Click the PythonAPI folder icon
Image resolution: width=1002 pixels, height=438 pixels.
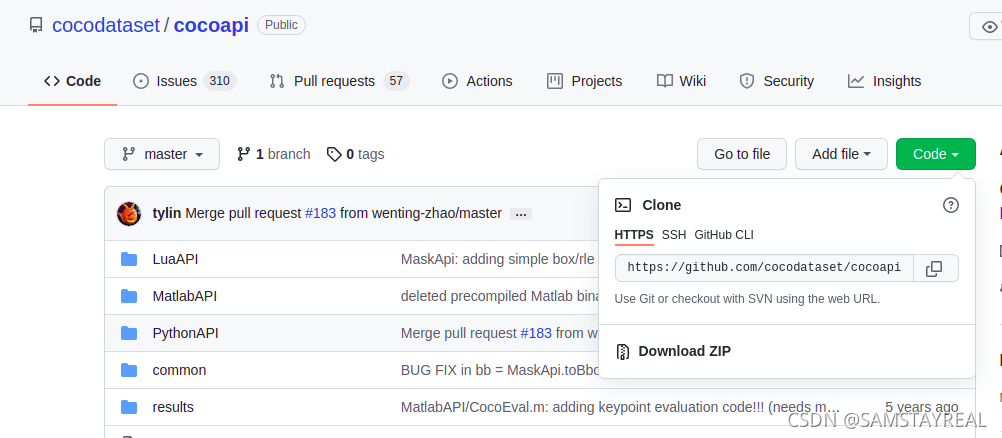point(129,333)
